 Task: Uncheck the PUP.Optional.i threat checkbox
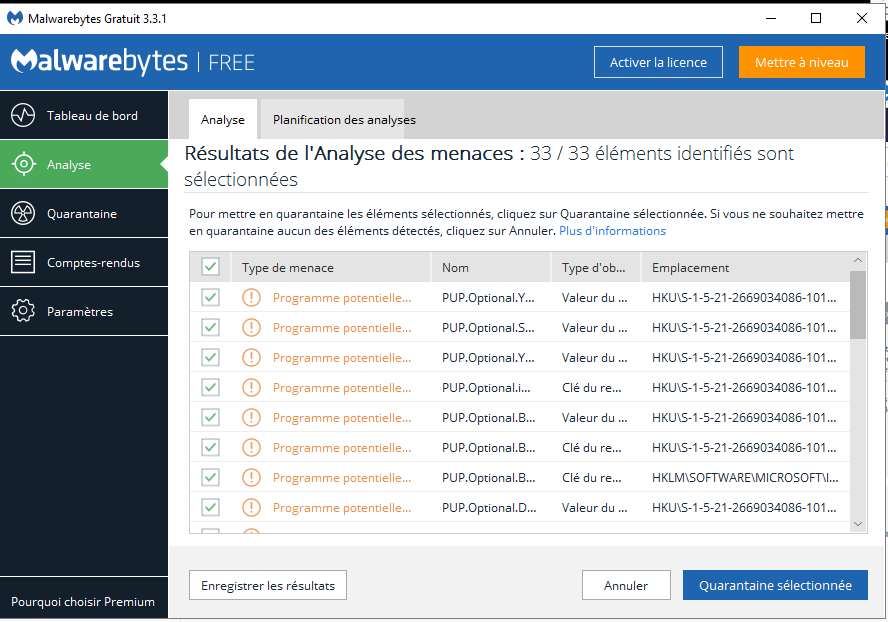211,387
